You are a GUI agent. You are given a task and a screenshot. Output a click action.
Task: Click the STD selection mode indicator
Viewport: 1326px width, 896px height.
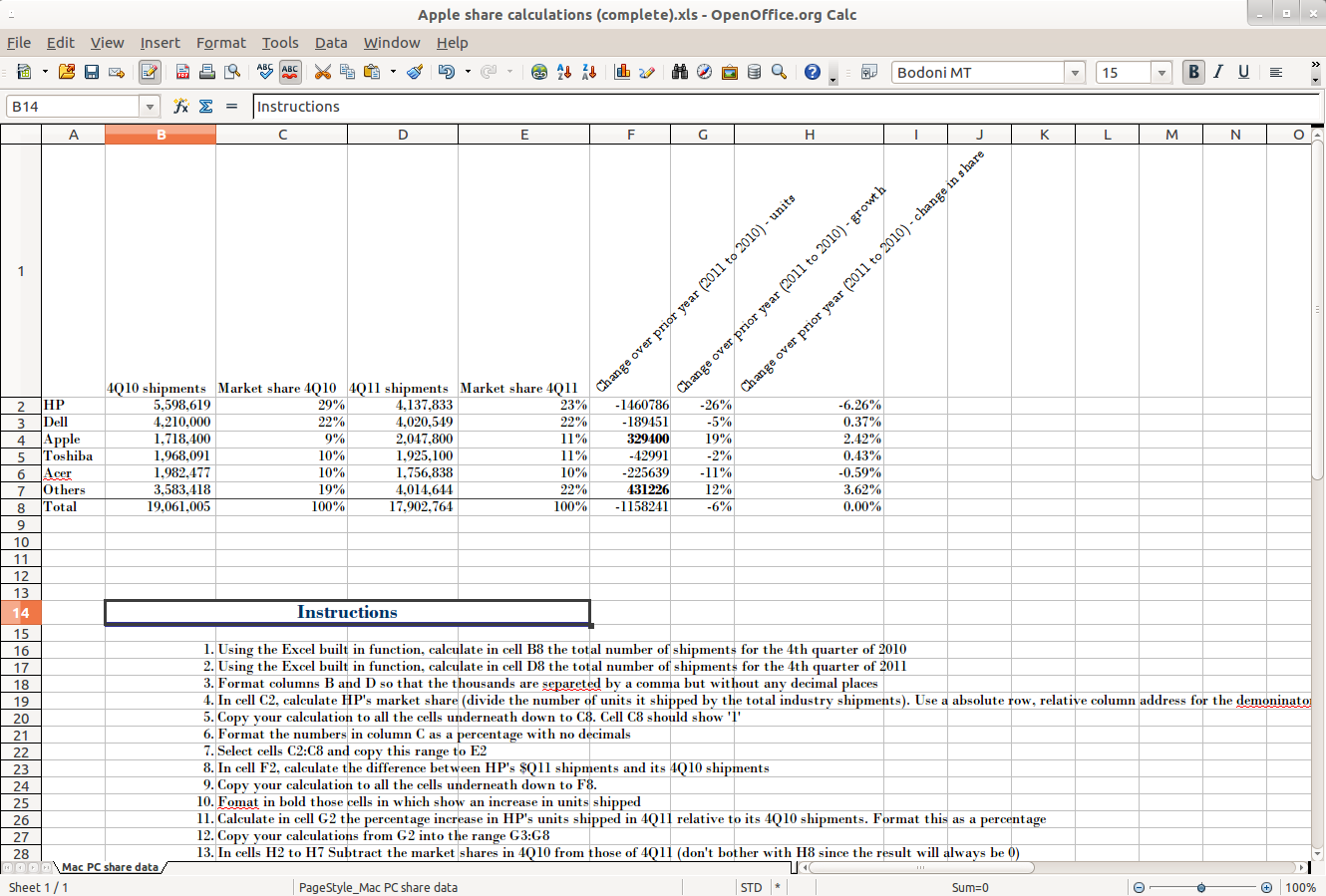tap(751, 887)
